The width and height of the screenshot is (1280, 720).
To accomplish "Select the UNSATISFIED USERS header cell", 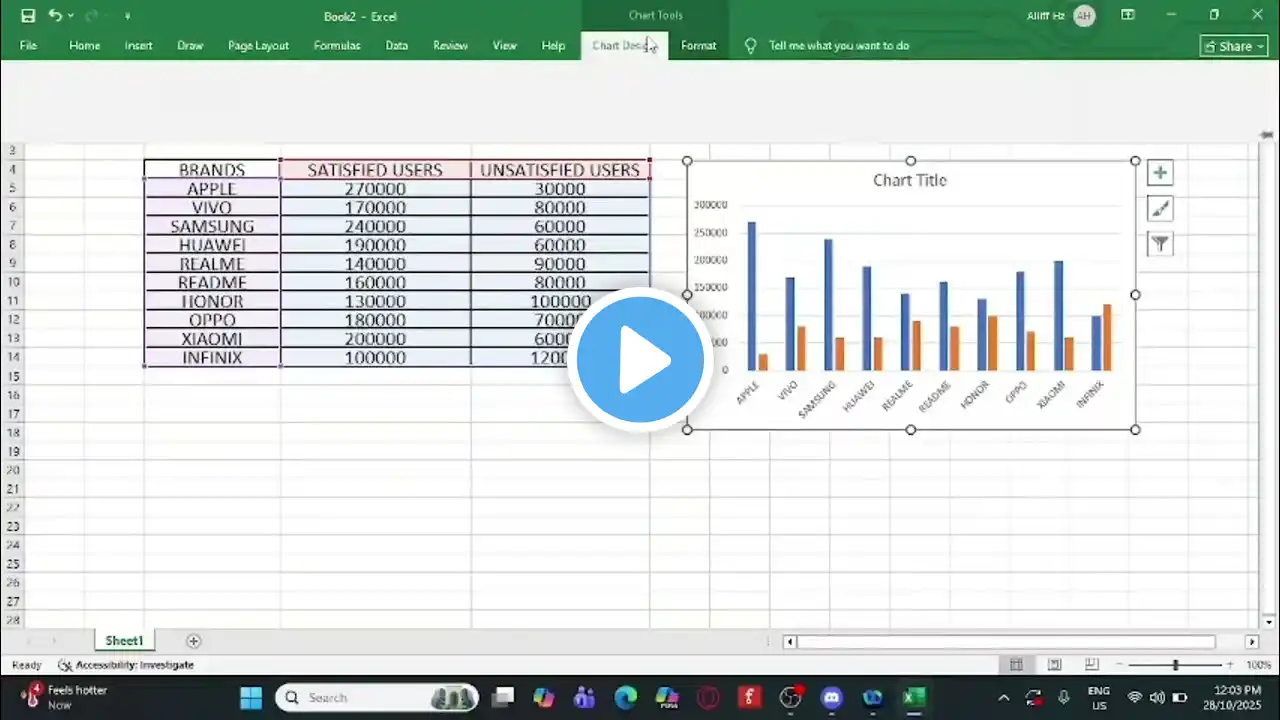I will point(560,170).
